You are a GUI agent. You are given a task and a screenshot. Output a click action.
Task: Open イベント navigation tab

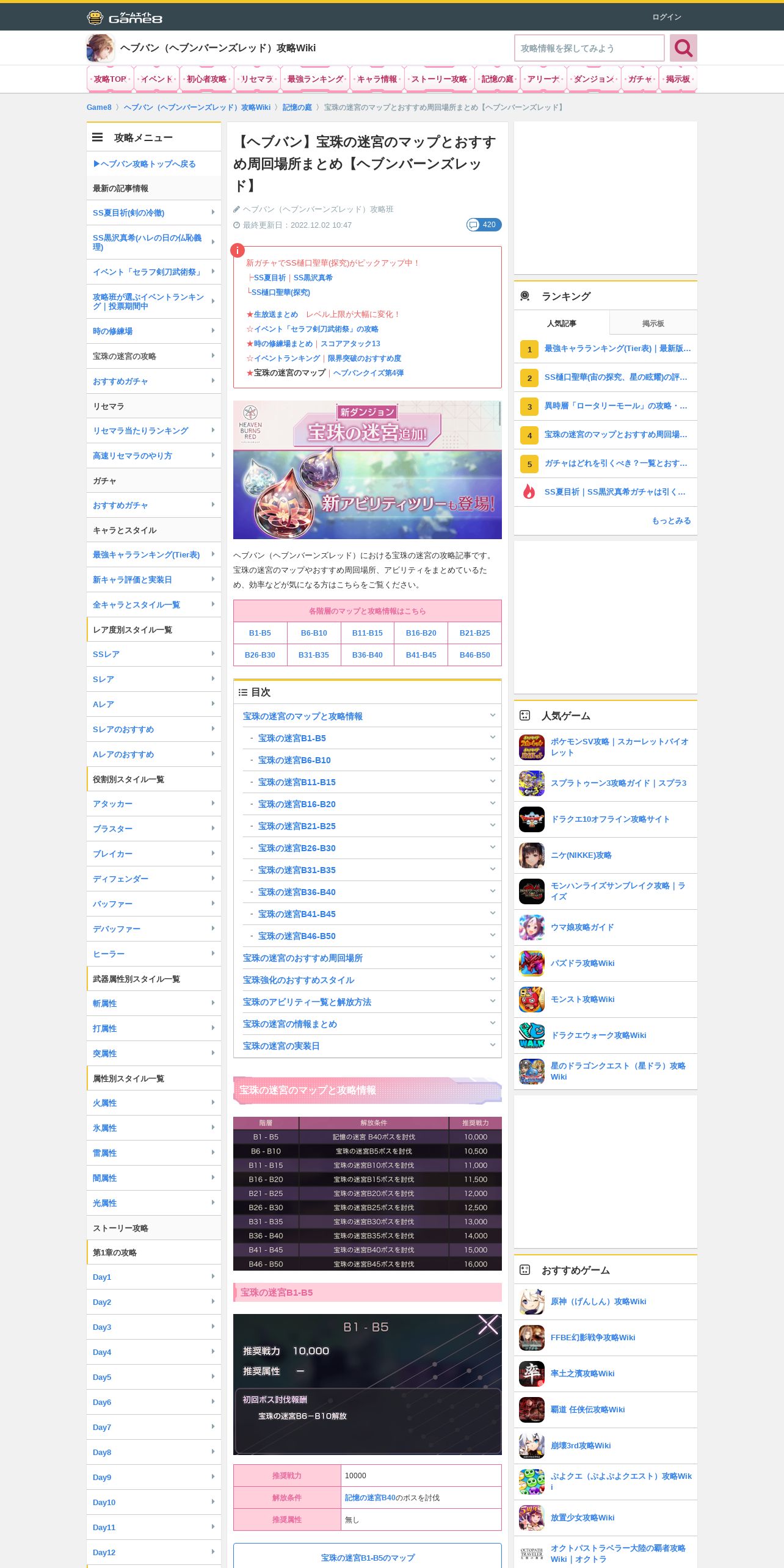click(157, 79)
